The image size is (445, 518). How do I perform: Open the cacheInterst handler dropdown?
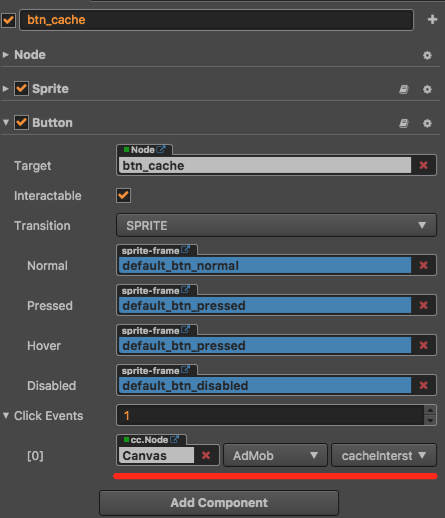point(384,455)
